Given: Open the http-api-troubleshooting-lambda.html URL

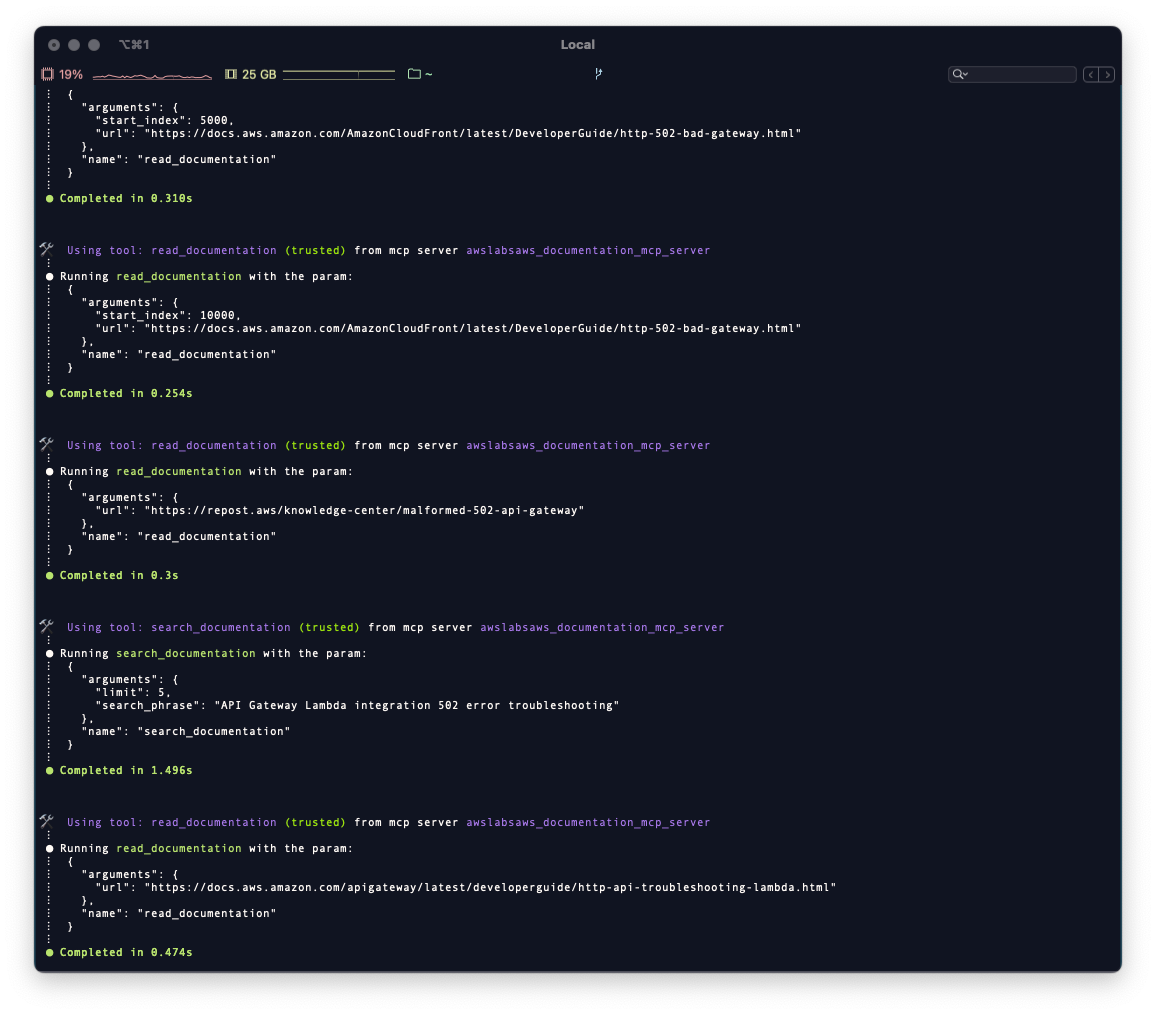Looking at the screenshot, I should point(490,887).
